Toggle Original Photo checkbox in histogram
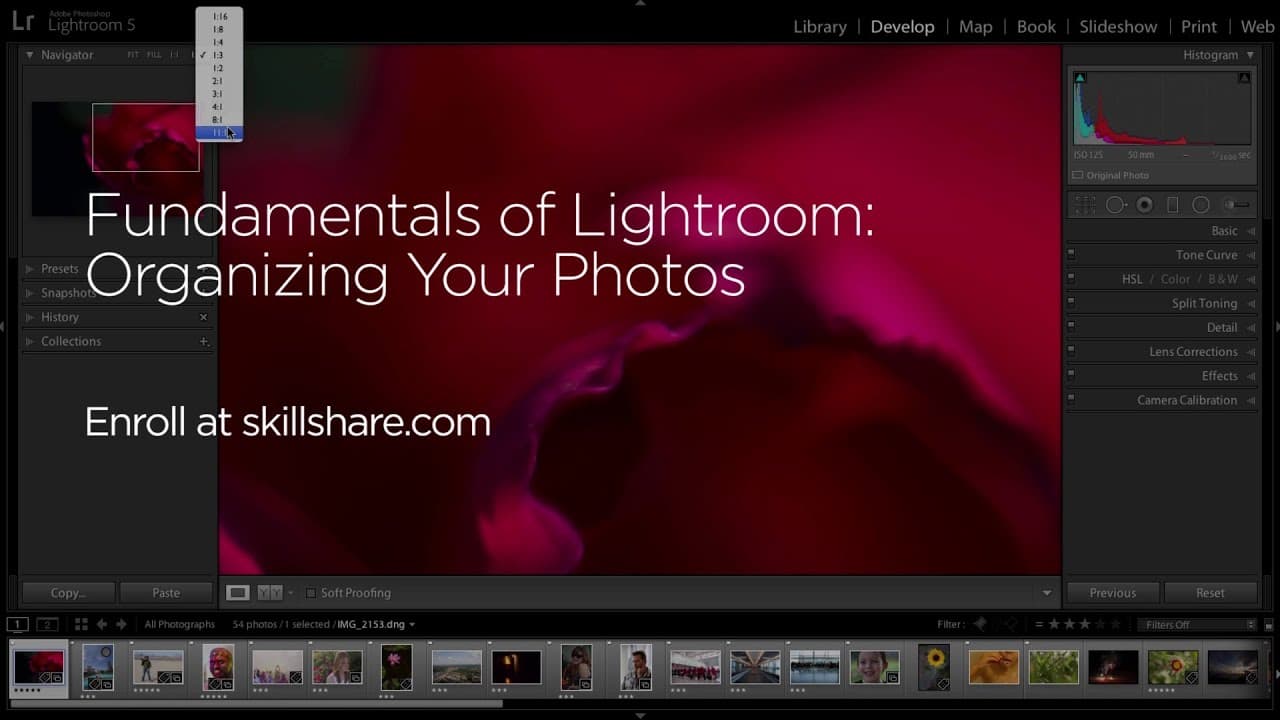 (x=1078, y=175)
